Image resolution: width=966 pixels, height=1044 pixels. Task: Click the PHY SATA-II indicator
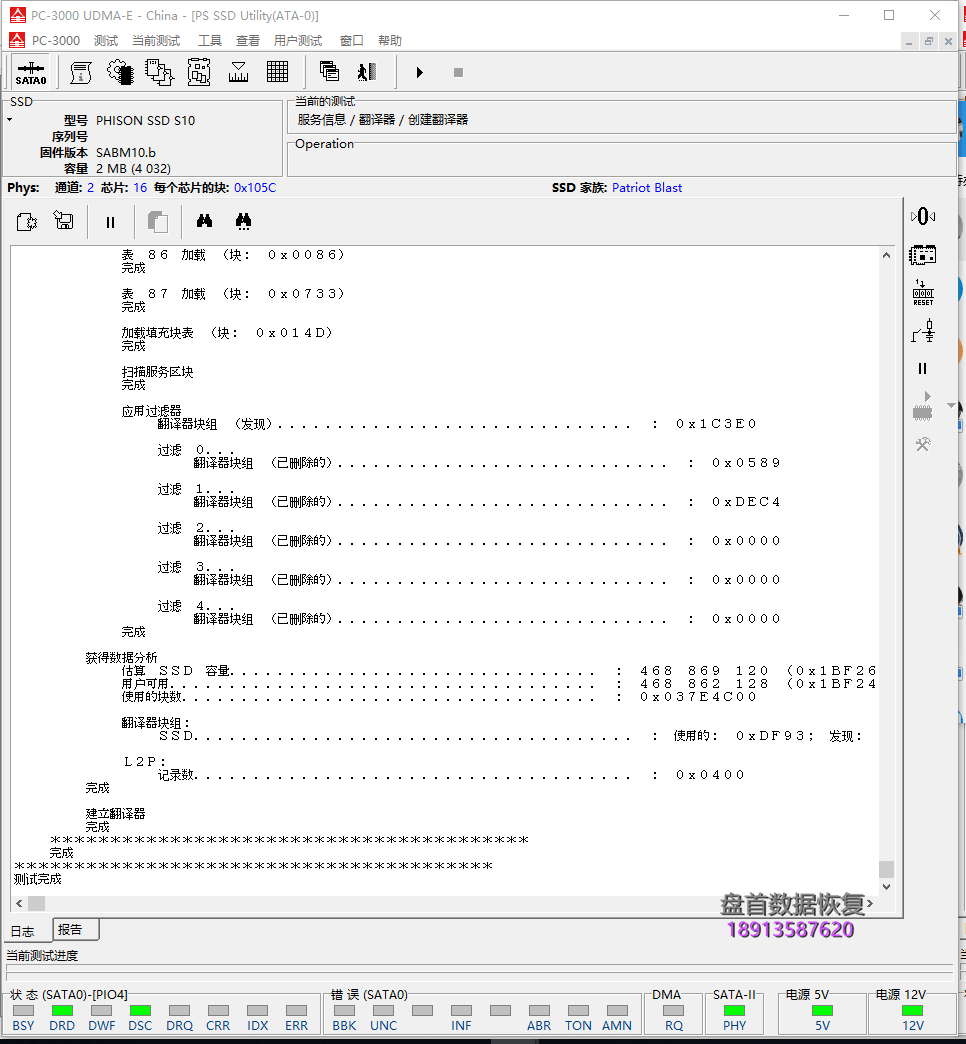[x=734, y=1011]
